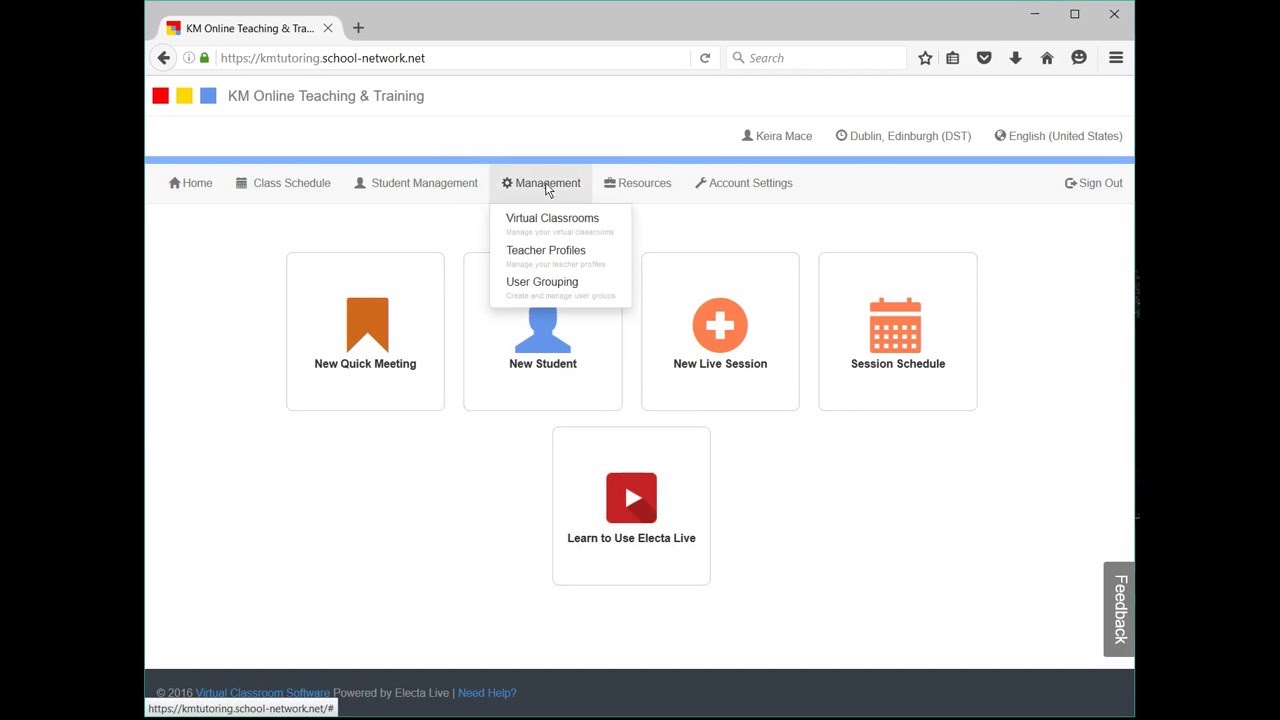Click the browser address bar URL
This screenshot has width=1280, height=720.
click(323, 58)
